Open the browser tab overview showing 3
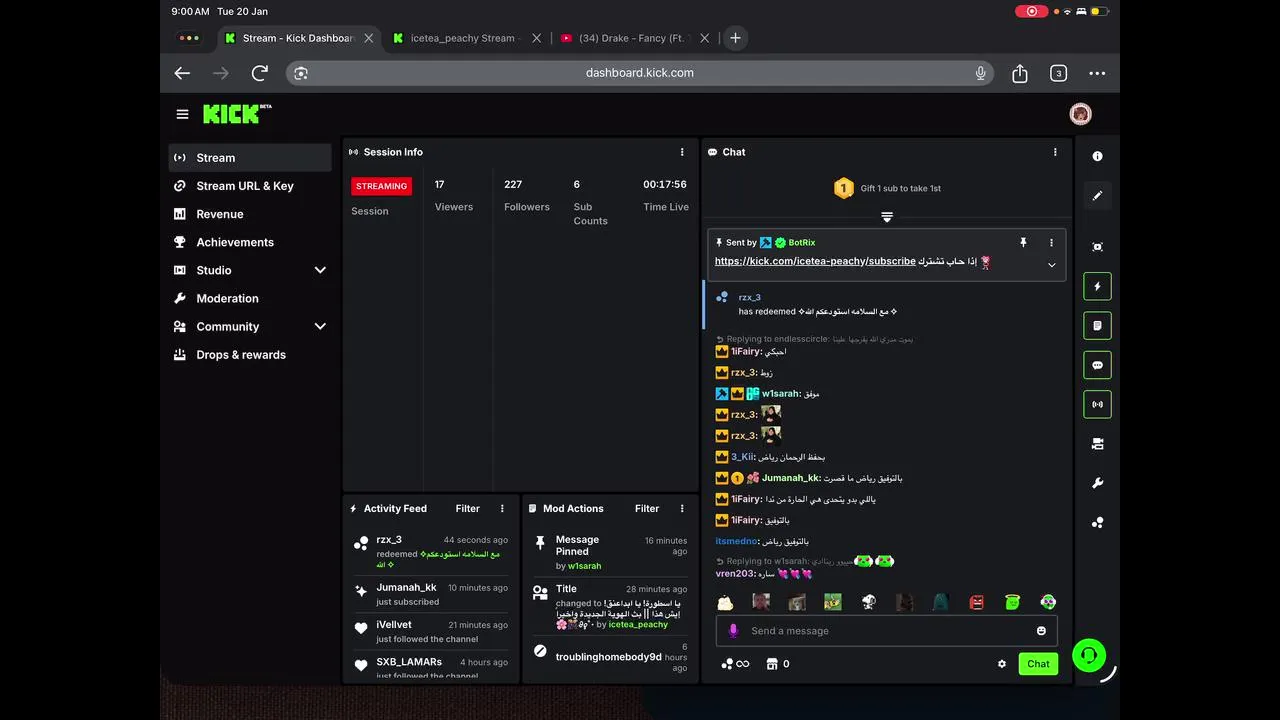 coord(1058,73)
